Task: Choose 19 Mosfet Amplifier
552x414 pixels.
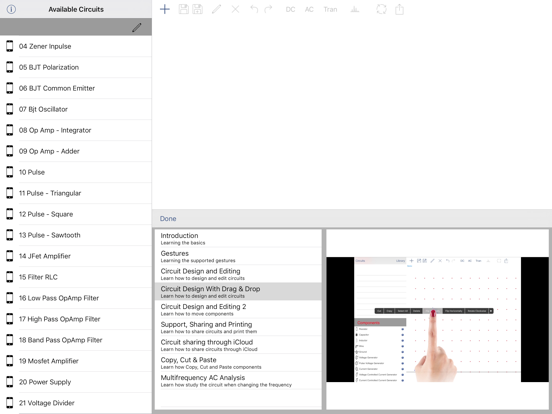Action: [x=76, y=361]
